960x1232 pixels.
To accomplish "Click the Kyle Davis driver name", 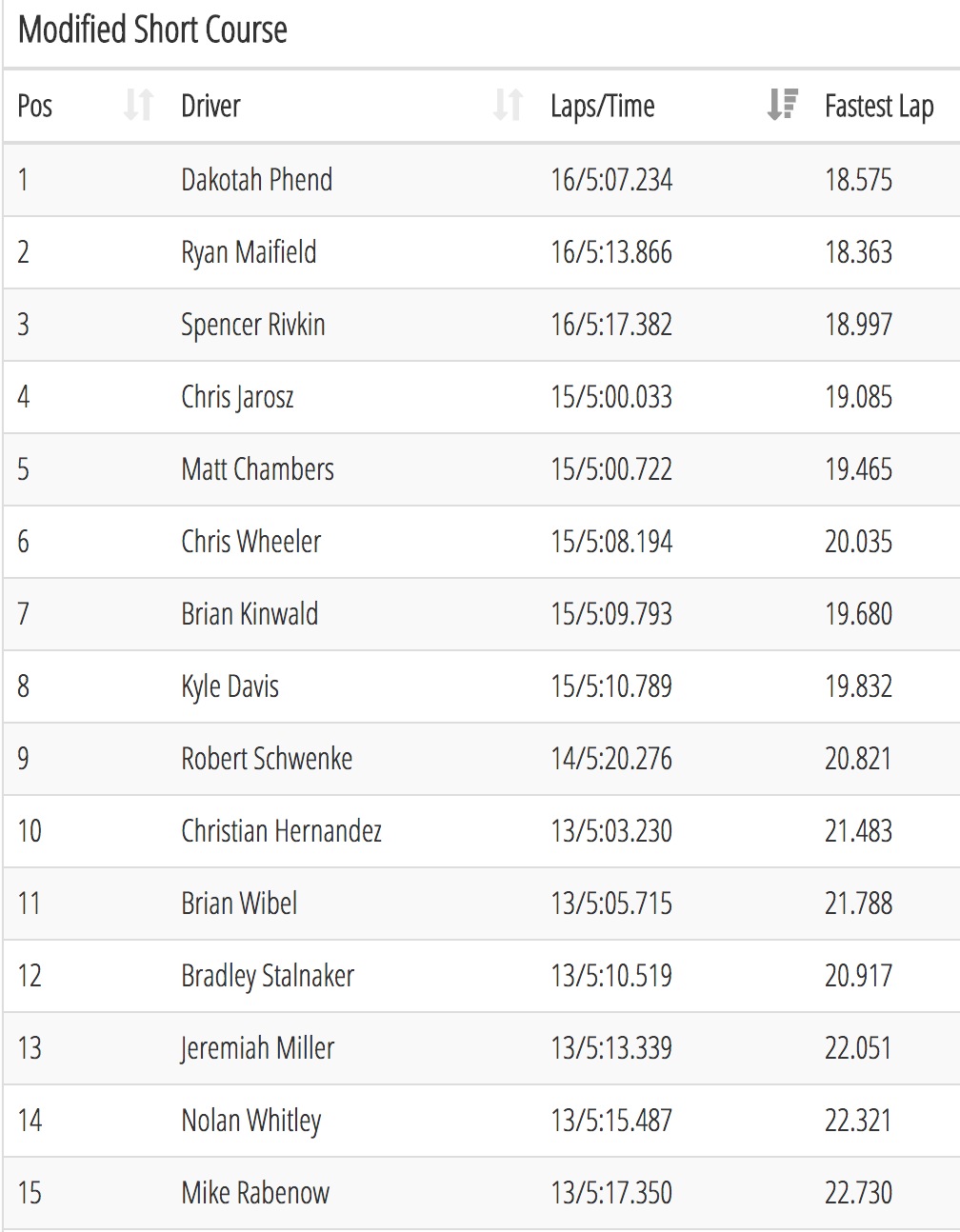I will point(230,686).
